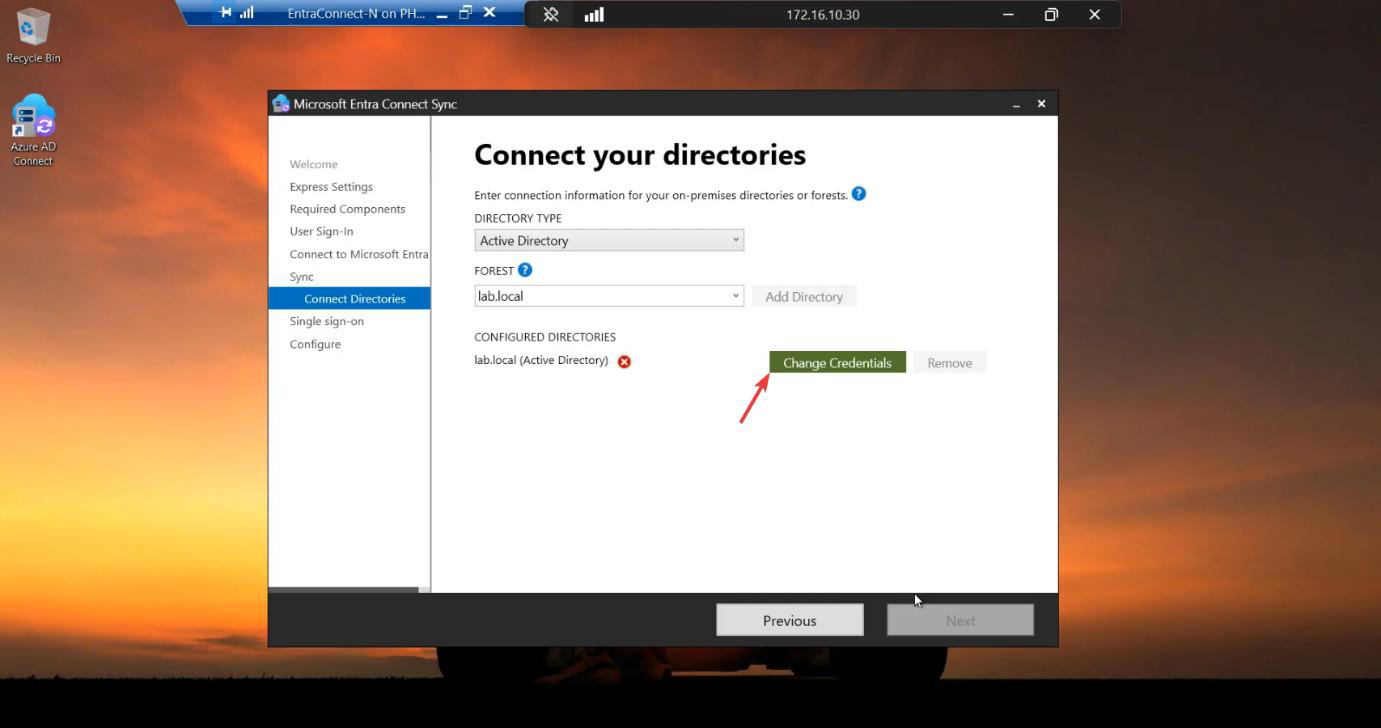Screen dimensions: 1381x728
Task: Click the unpin icon on 172.16.10.30 bar
Action: 551,15
